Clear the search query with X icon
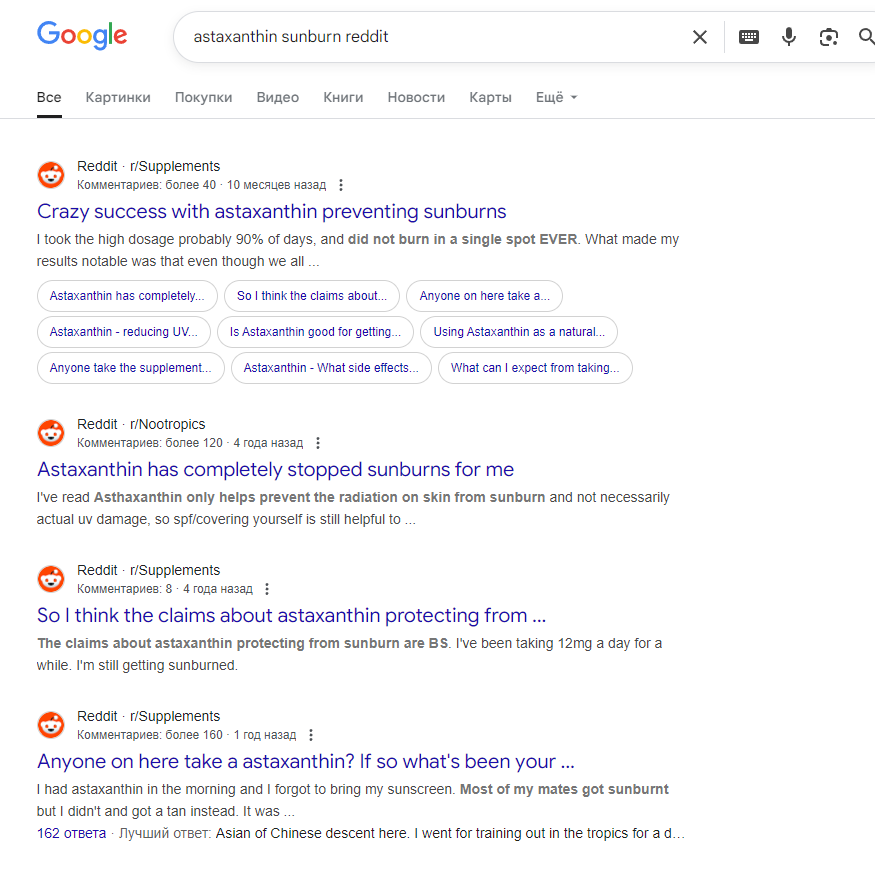The image size is (875, 875). click(699, 37)
